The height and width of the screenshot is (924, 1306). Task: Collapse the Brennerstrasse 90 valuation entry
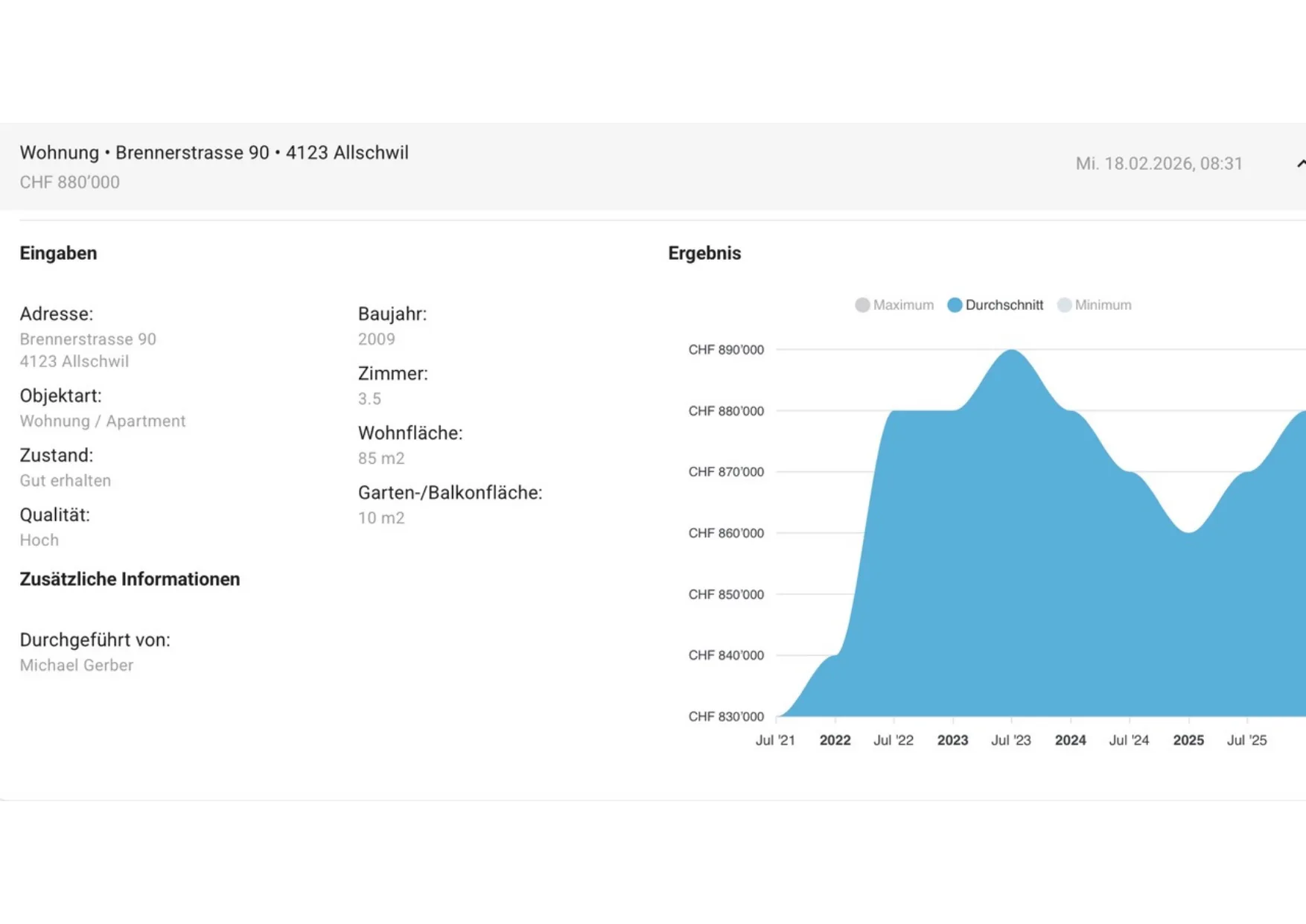click(x=1300, y=164)
